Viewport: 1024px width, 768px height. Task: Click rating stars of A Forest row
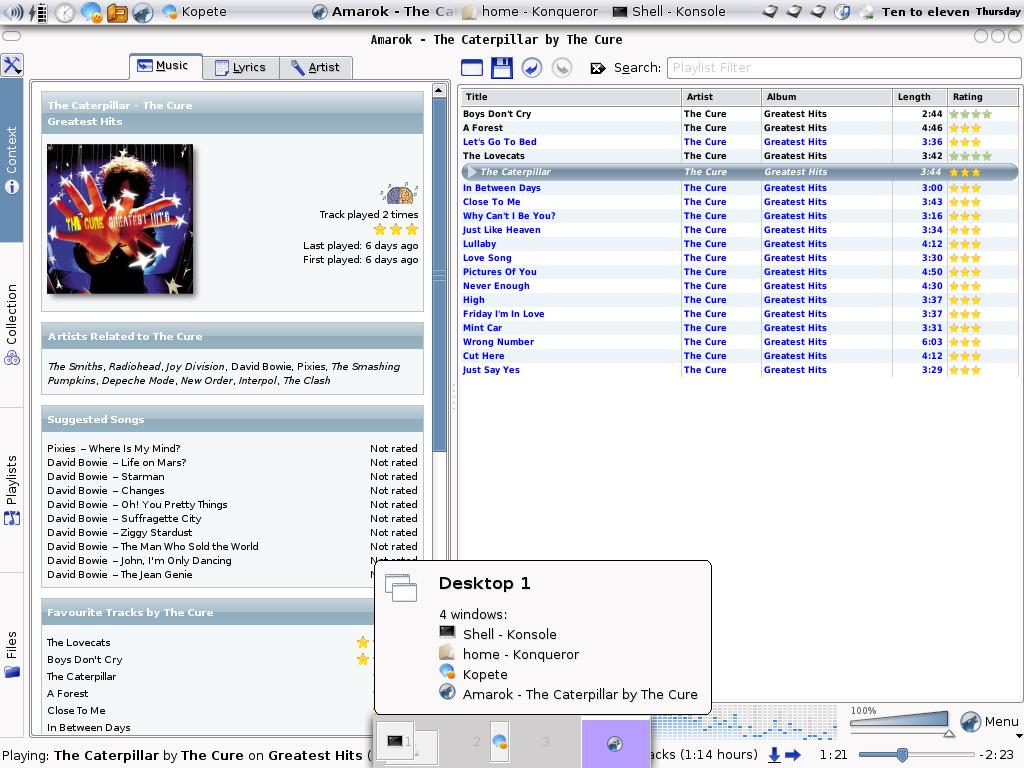tap(965, 128)
